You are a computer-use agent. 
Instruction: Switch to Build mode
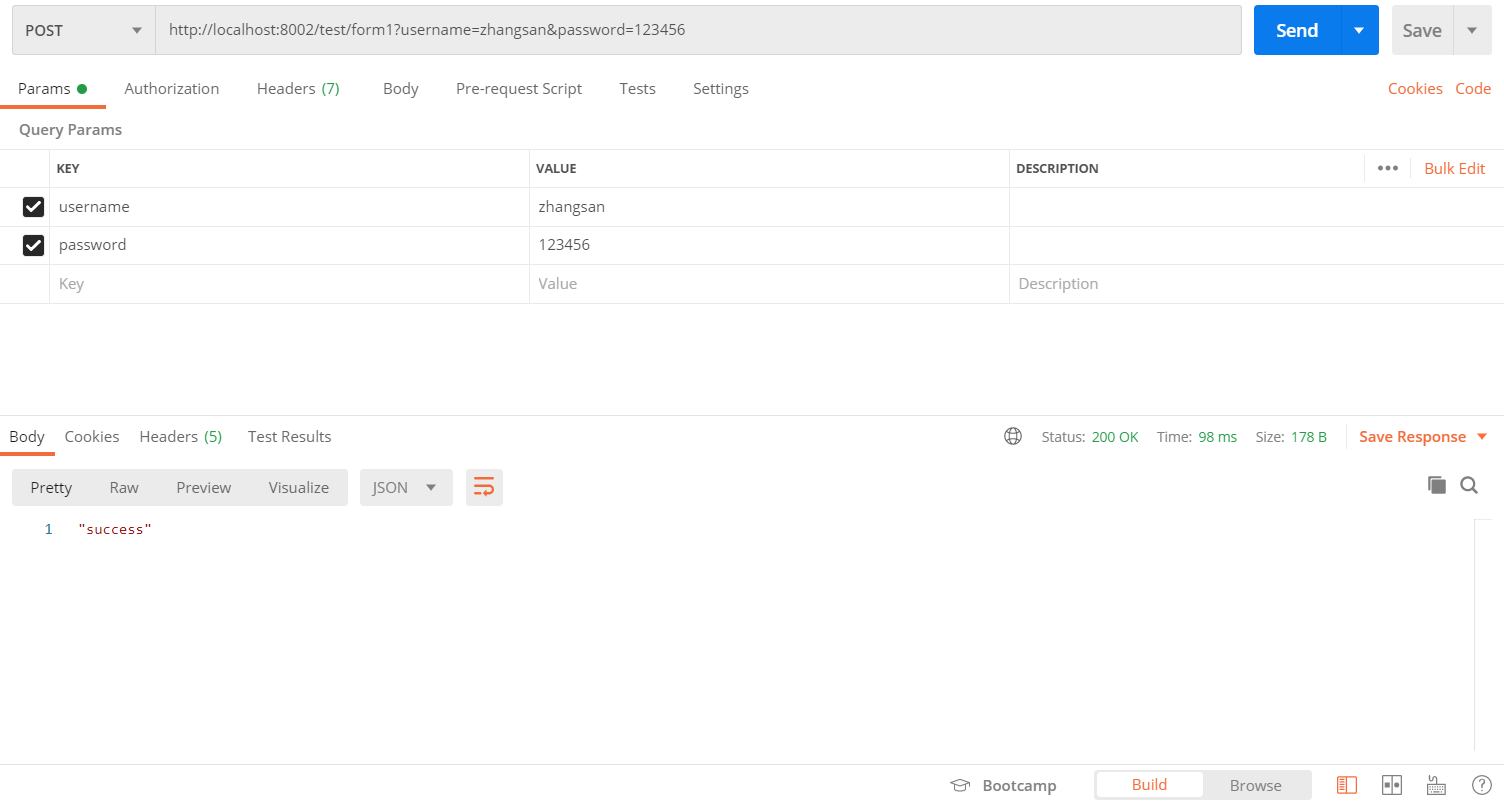1149,784
